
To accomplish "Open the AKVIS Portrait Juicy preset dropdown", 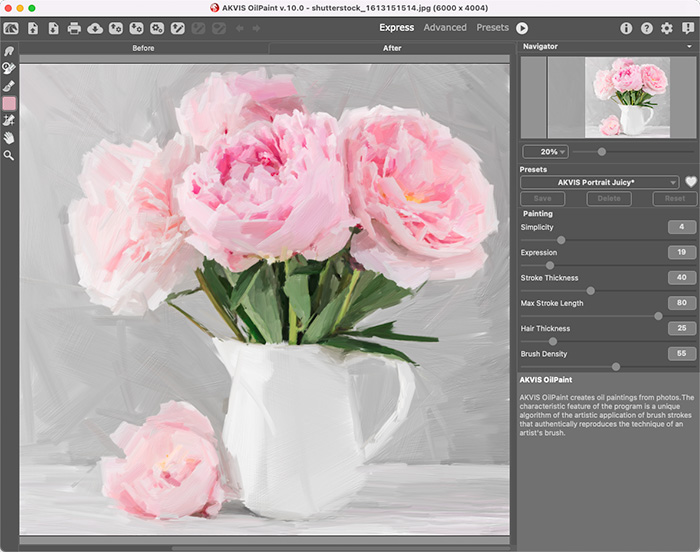I will coord(600,182).
